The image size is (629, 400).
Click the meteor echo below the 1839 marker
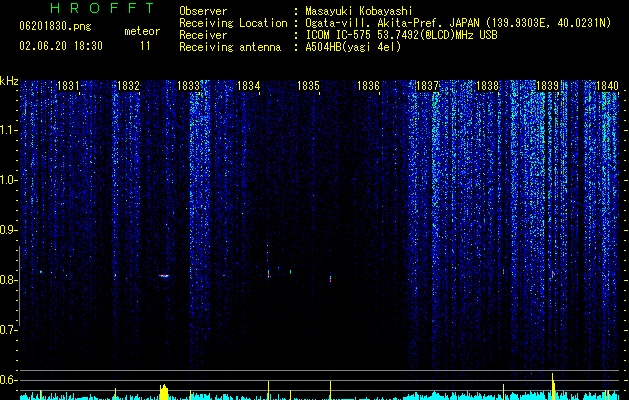(x=553, y=275)
